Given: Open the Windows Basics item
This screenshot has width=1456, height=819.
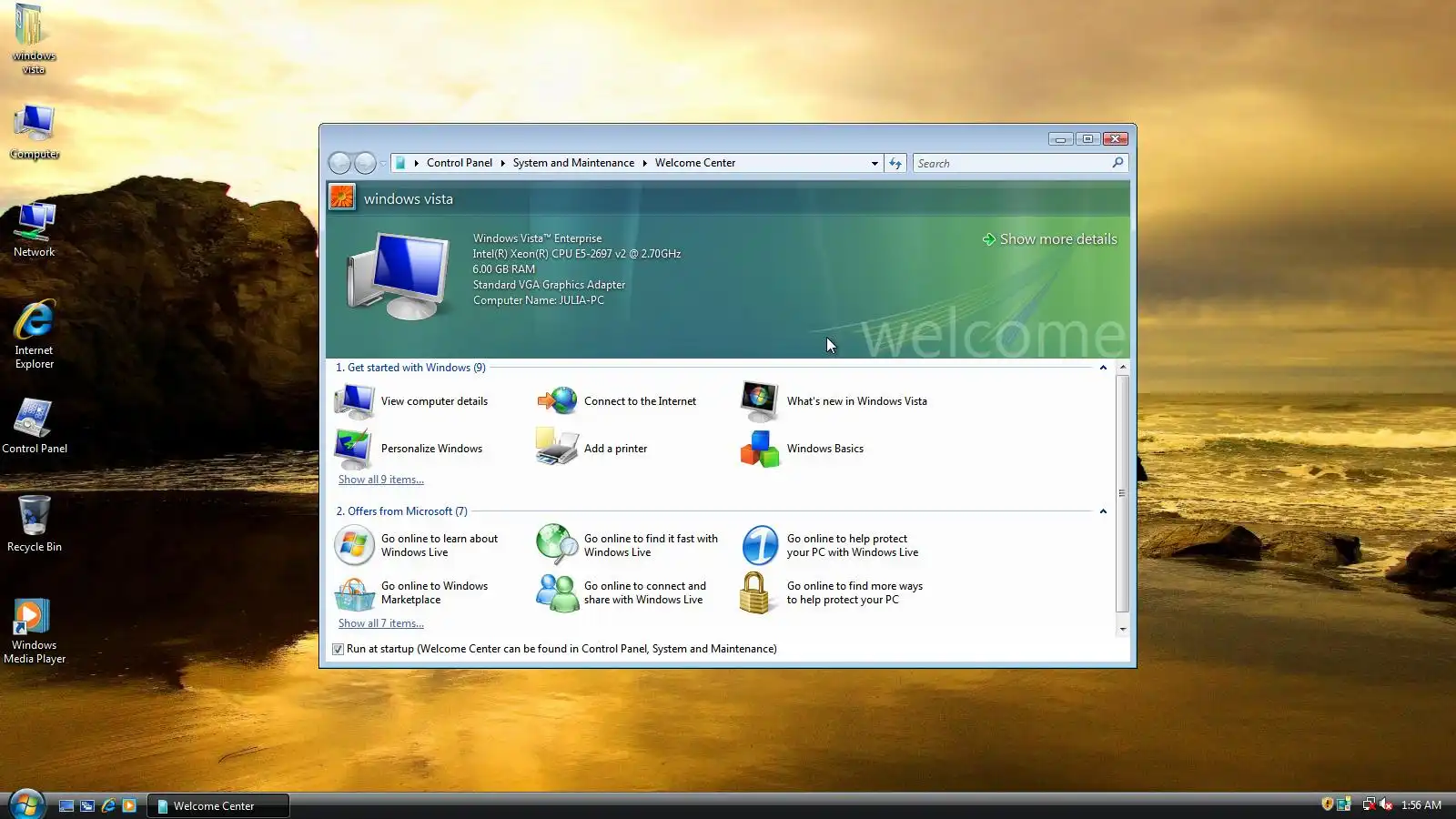Looking at the screenshot, I should (x=802, y=449).
